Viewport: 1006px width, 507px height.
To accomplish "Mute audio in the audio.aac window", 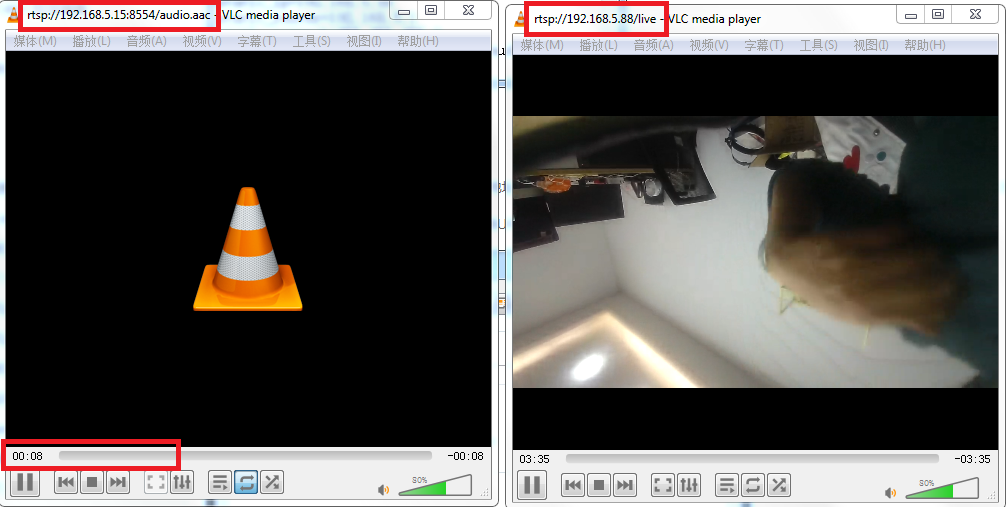I will click(383, 490).
